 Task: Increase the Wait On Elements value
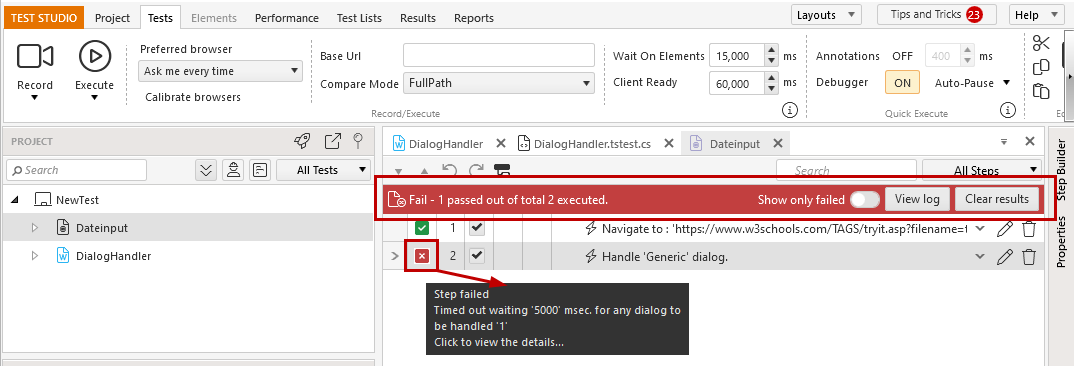[x=772, y=51]
